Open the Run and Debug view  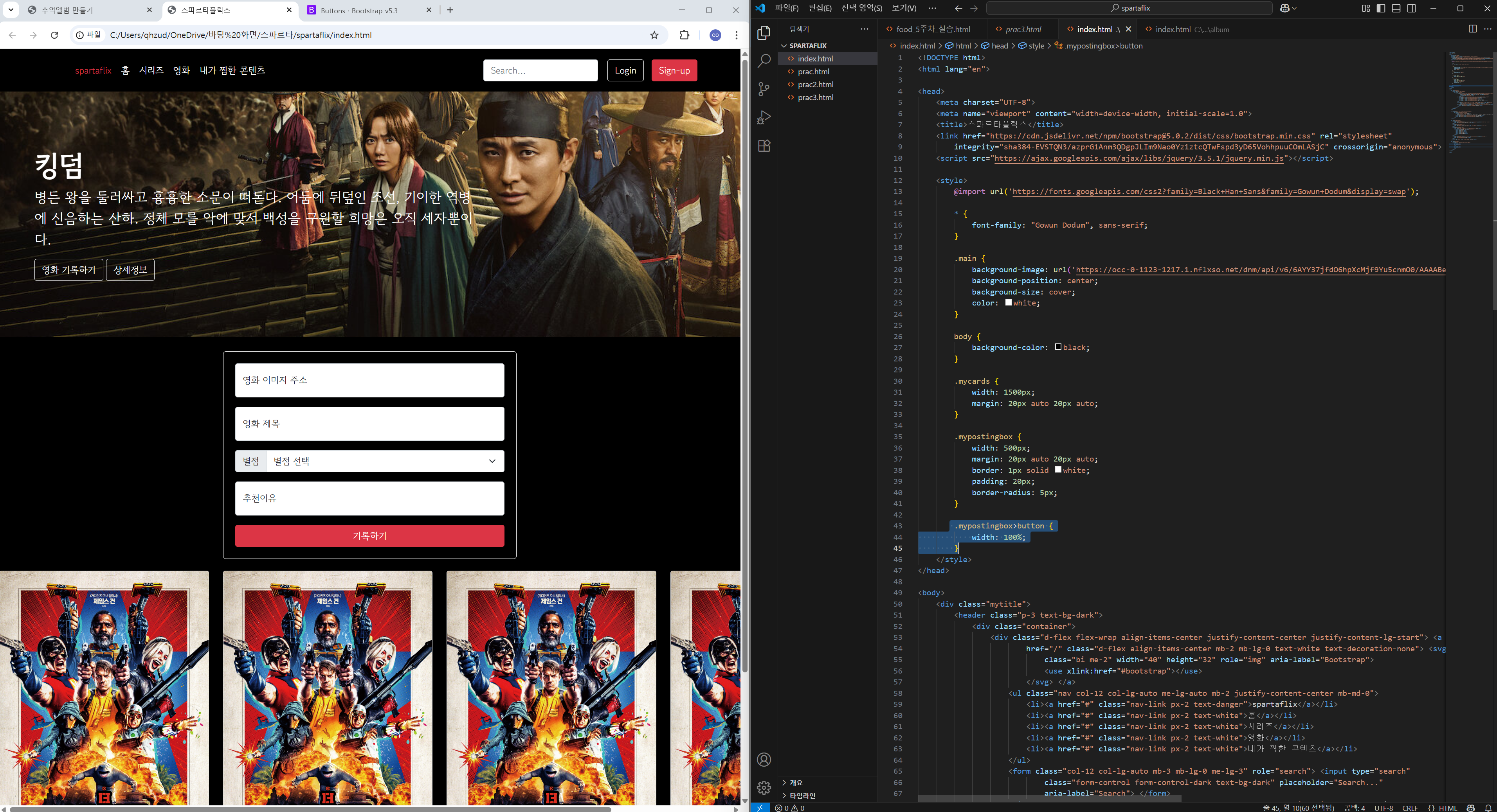click(764, 117)
